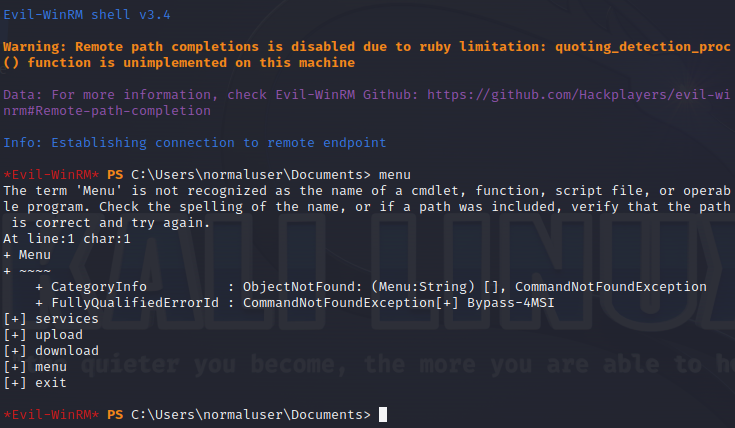Image resolution: width=735 pixels, height=428 pixels.
Task: Select the "services" entry in command list
Action: (x=66, y=319)
